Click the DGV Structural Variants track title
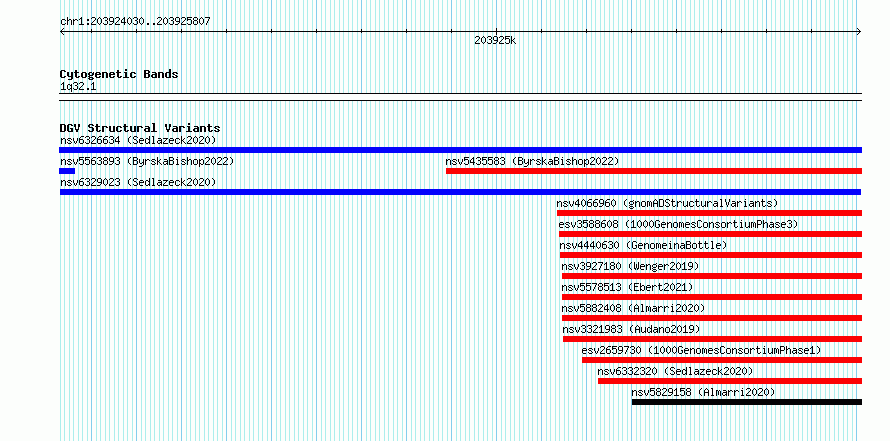The width and height of the screenshot is (890, 441). click(x=140, y=128)
